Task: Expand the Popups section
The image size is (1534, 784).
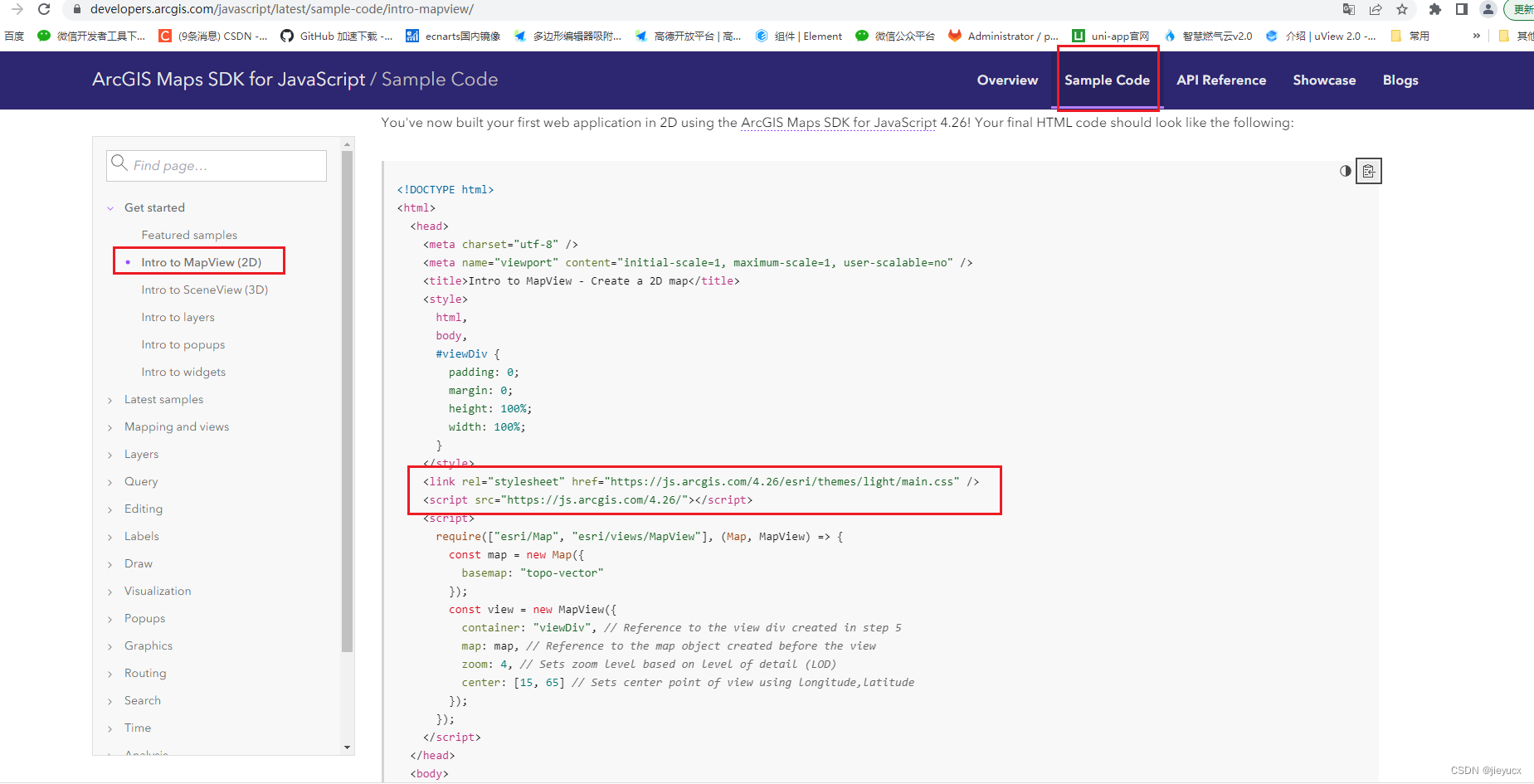Action: tap(110, 619)
